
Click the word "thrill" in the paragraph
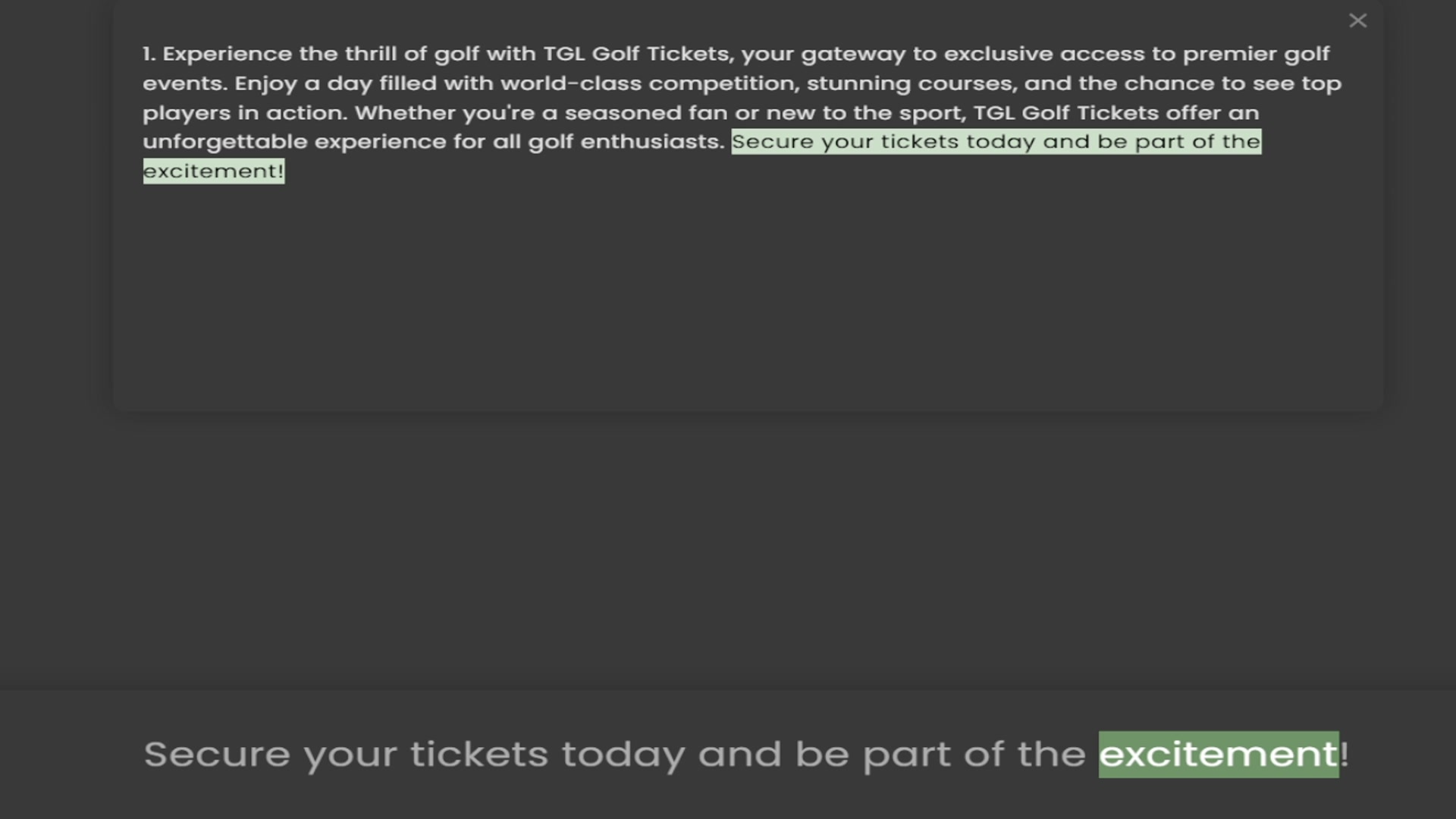[370, 54]
